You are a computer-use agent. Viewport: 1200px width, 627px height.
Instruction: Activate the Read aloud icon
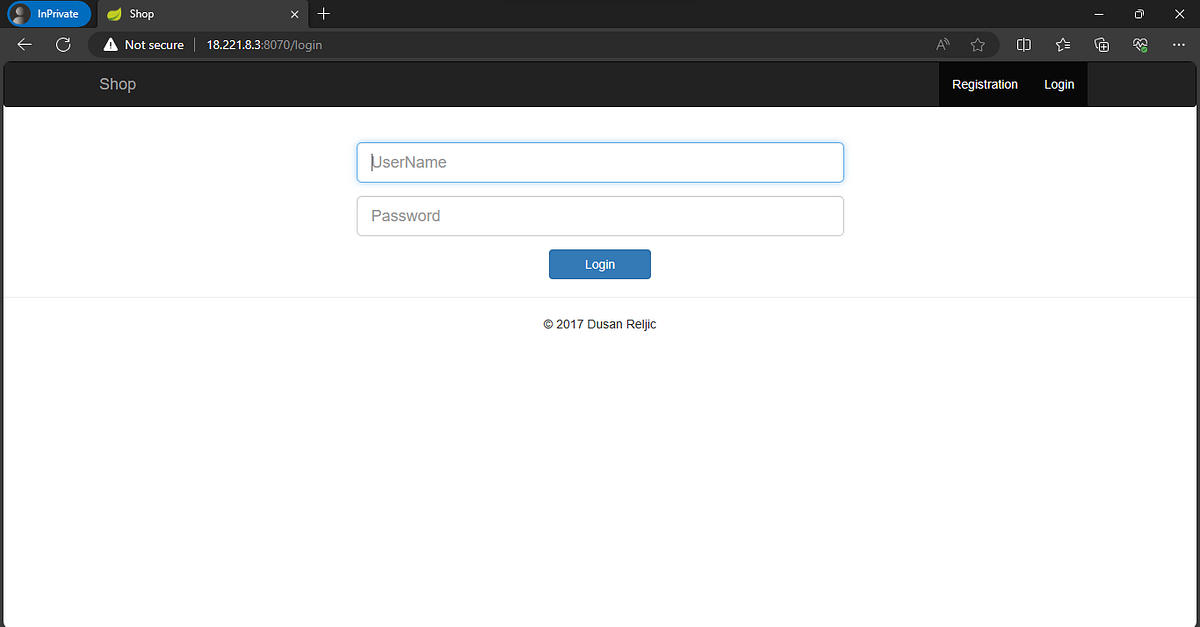point(941,44)
